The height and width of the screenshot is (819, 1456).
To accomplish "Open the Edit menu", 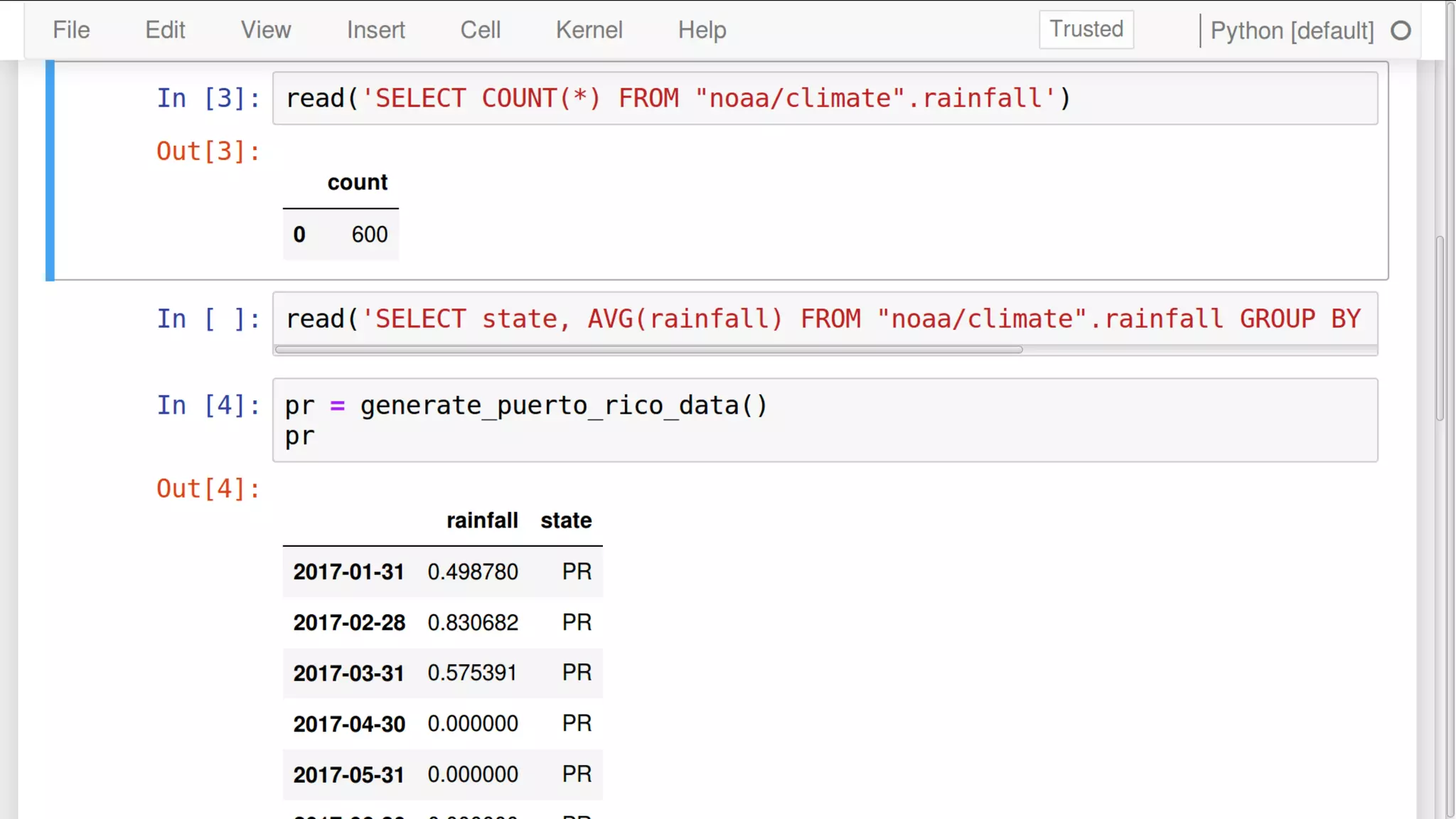I will [x=165, y=30].
